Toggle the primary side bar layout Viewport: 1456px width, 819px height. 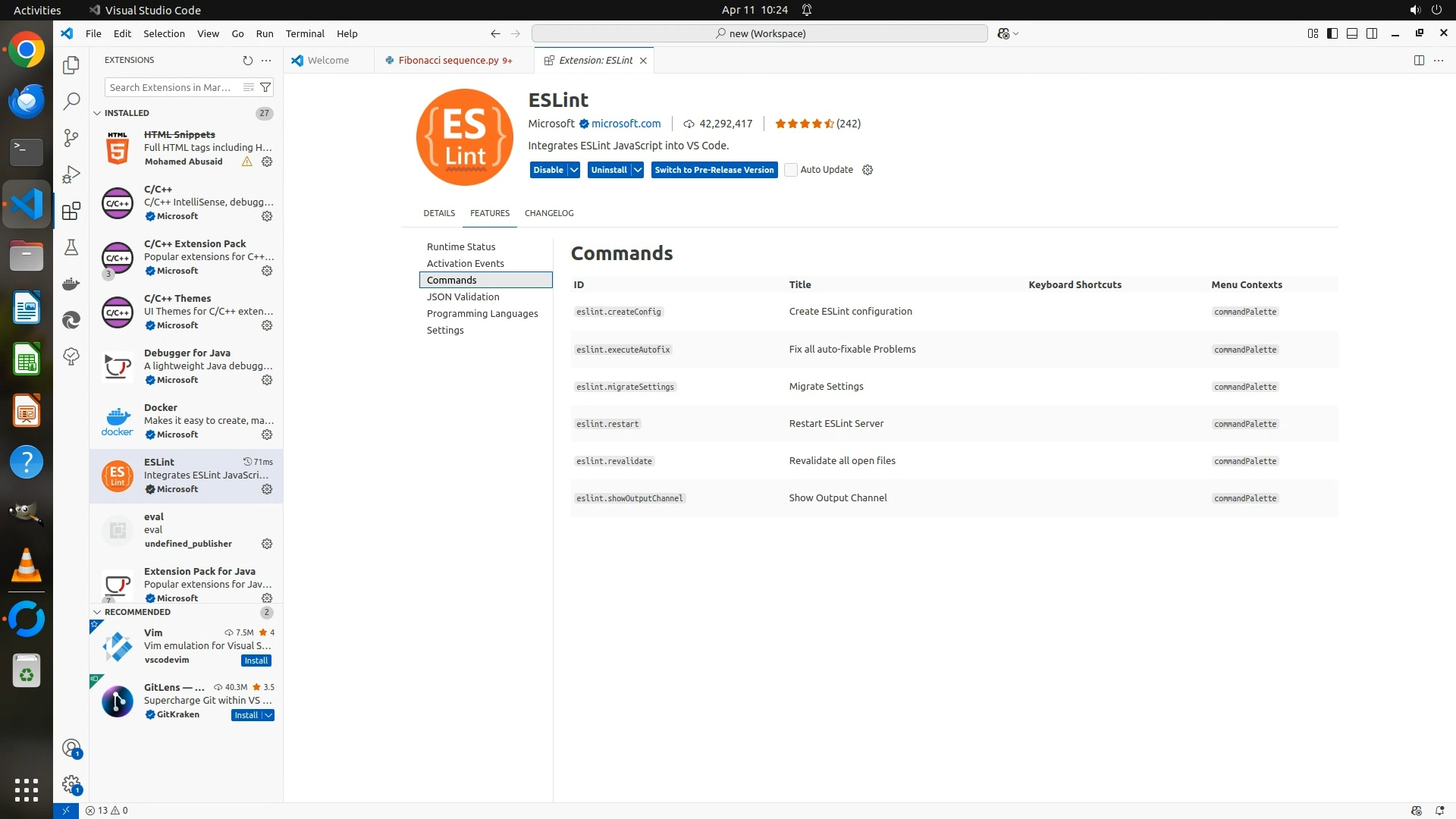coord(1332,33)
